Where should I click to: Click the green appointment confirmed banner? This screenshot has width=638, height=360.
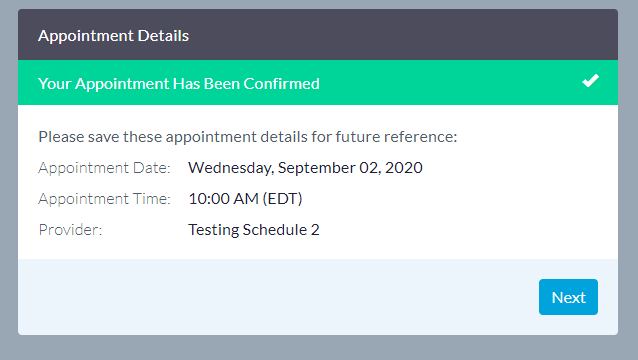tap(318, 83)
